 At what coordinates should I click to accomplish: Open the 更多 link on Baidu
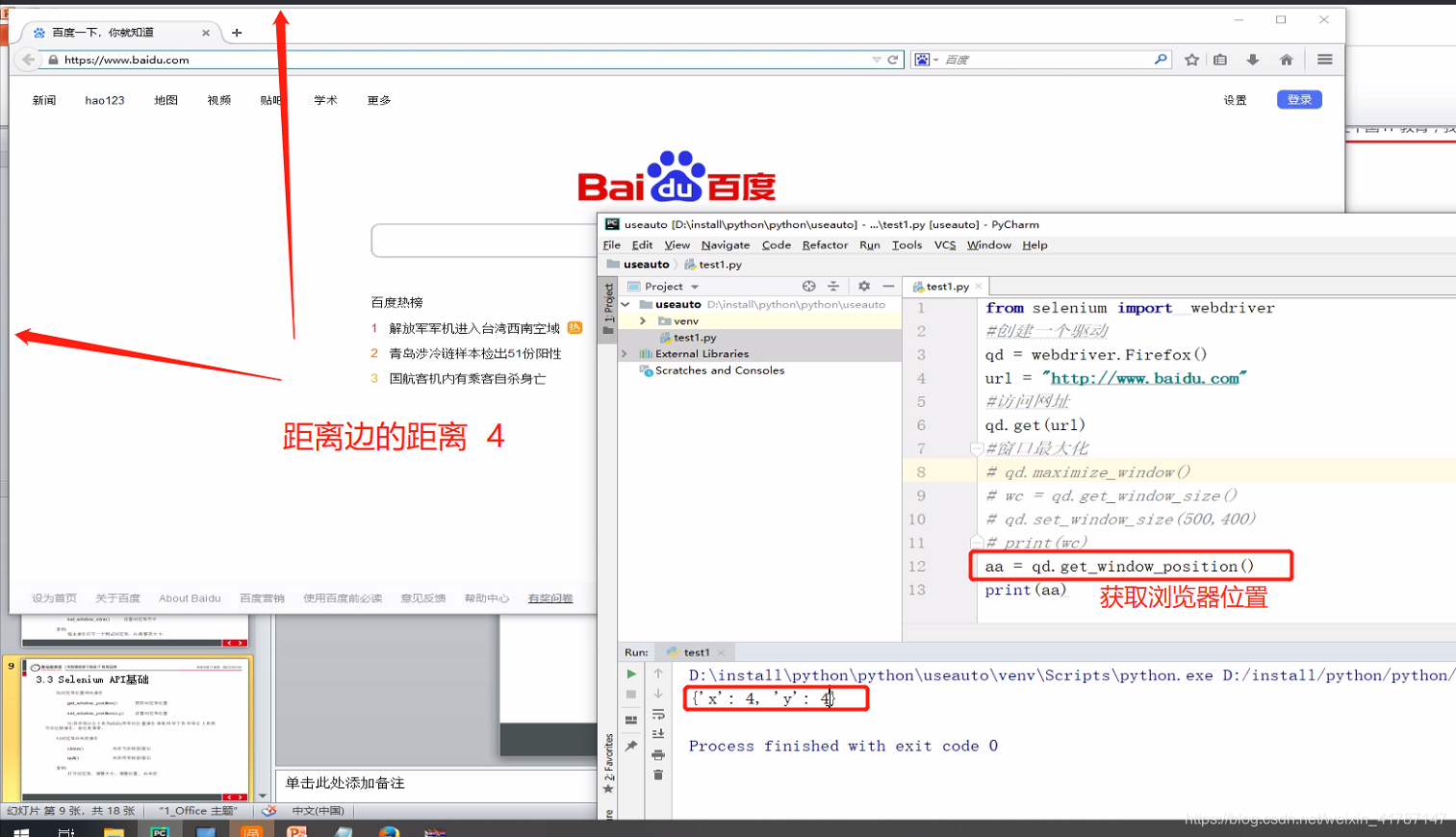(x=379, y=100)
